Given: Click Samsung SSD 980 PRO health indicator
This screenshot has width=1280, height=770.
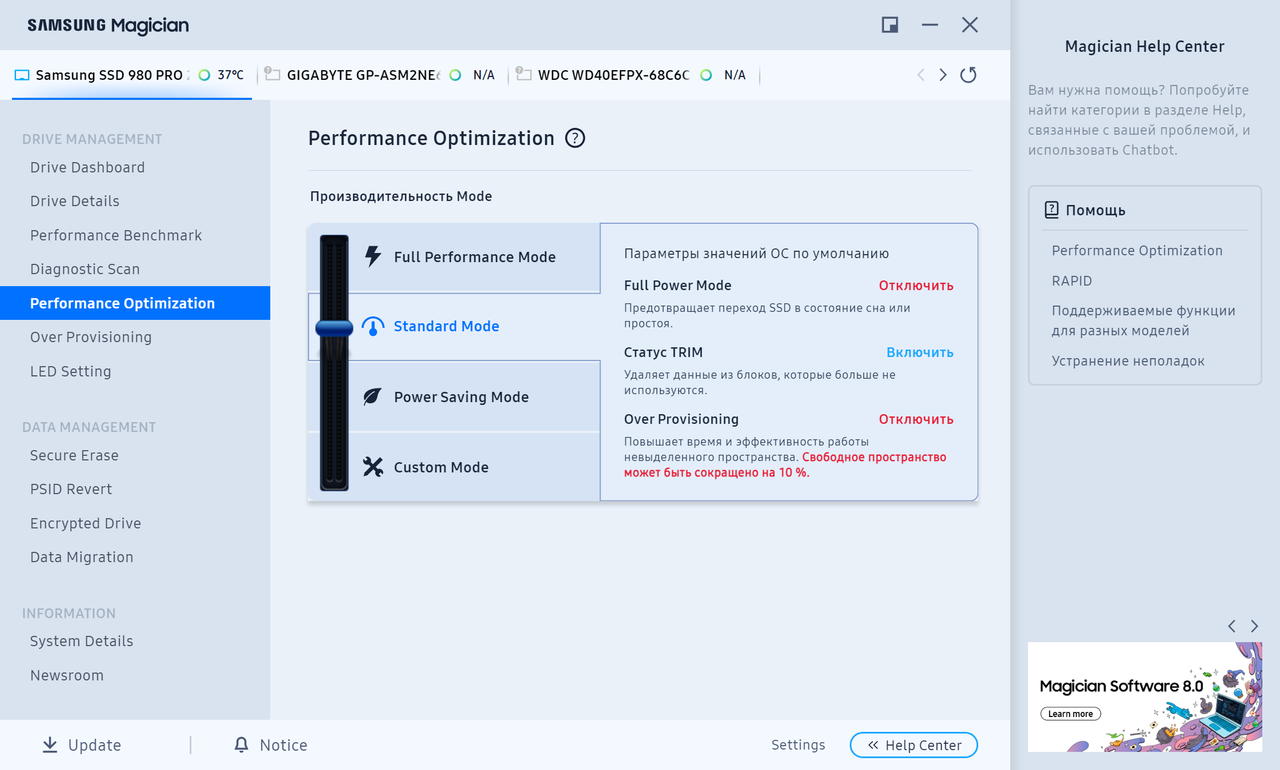Looking at the screenshot, I should pyautogui.click(x=204, y=75).
